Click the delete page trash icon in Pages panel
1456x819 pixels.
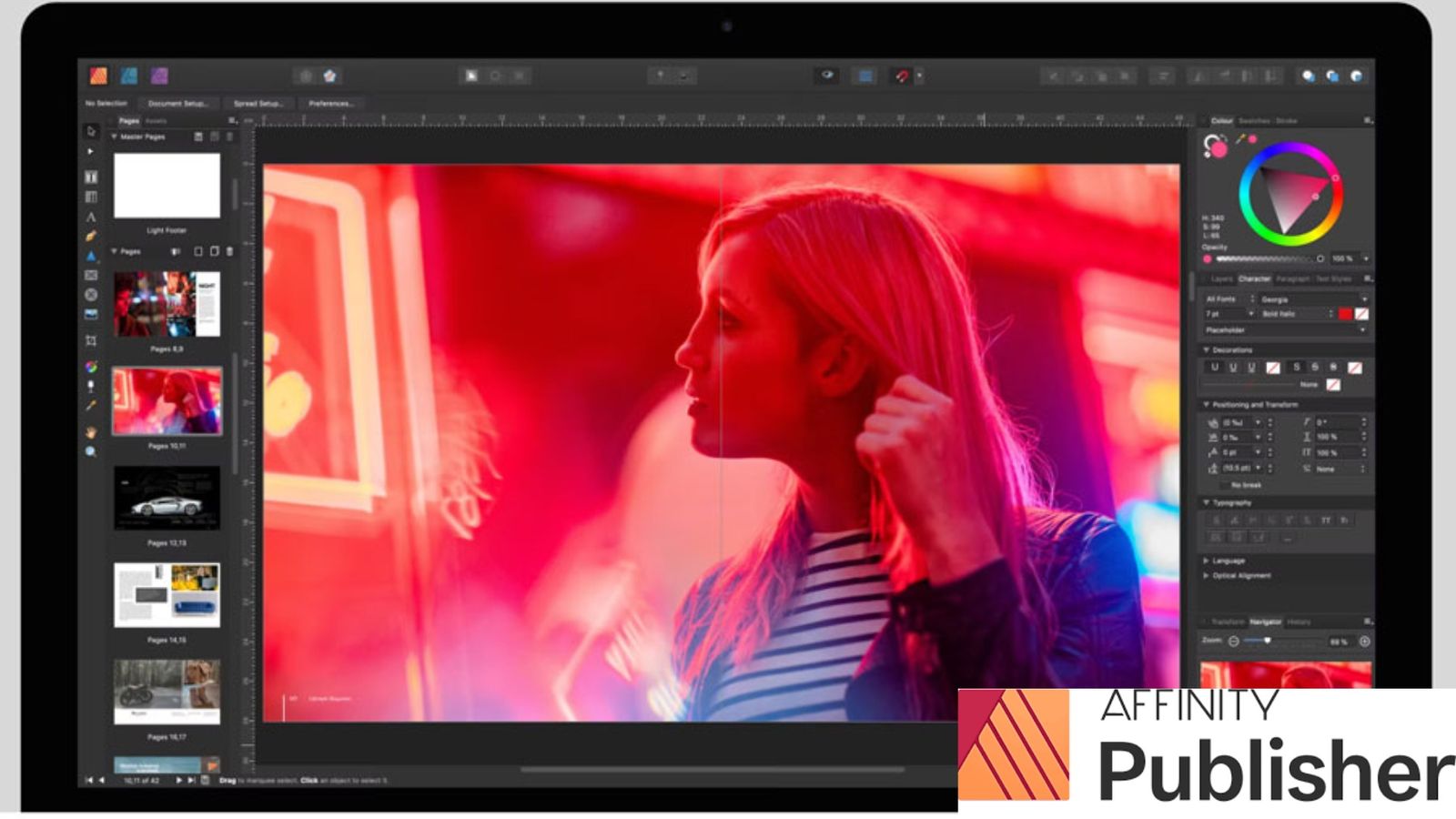point(230,252)
